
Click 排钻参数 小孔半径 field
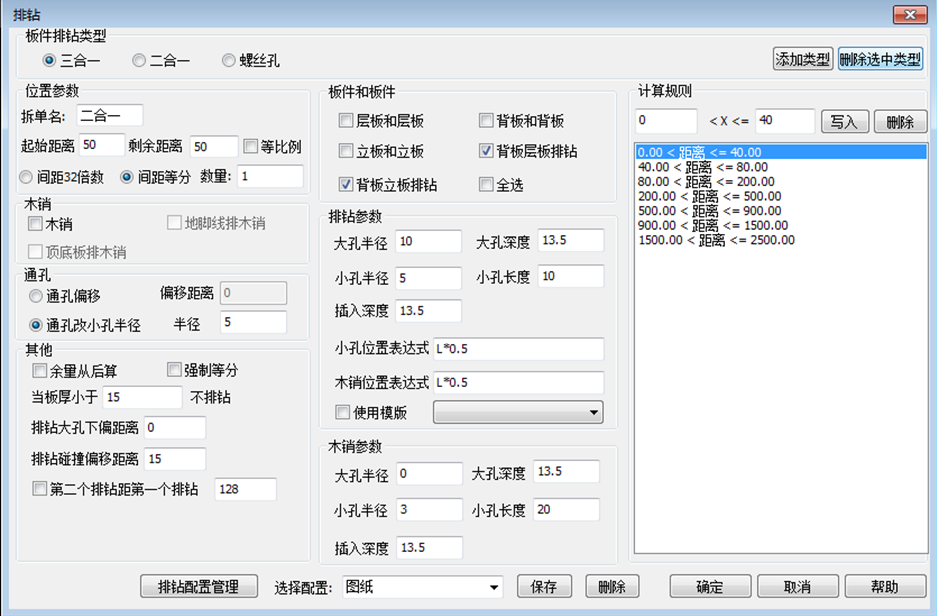[x=428, y=278]
